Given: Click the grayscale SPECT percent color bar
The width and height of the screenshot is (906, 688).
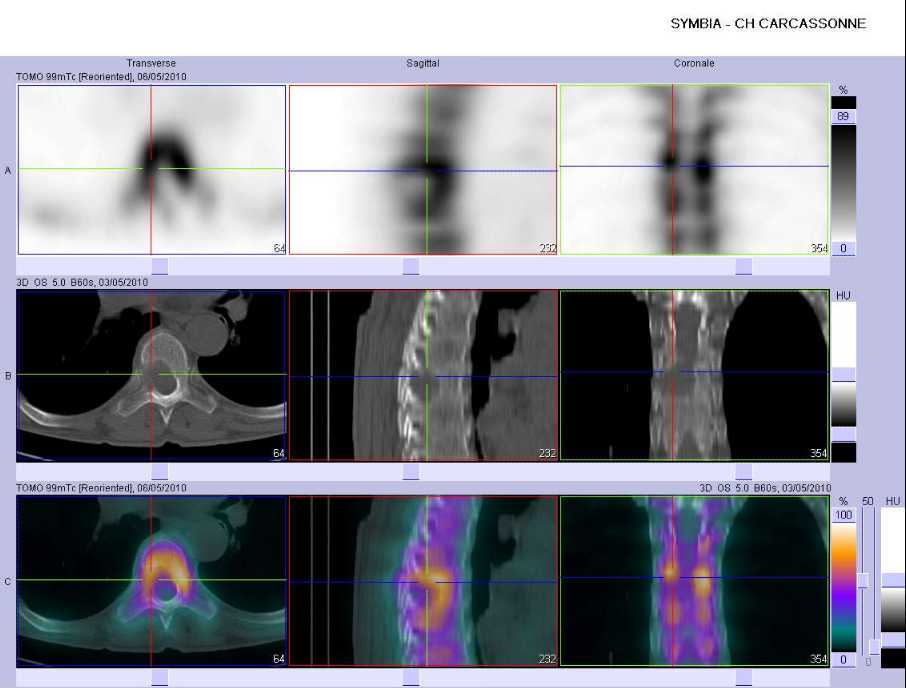Looking at the screenshot, I should pos(843,183).
